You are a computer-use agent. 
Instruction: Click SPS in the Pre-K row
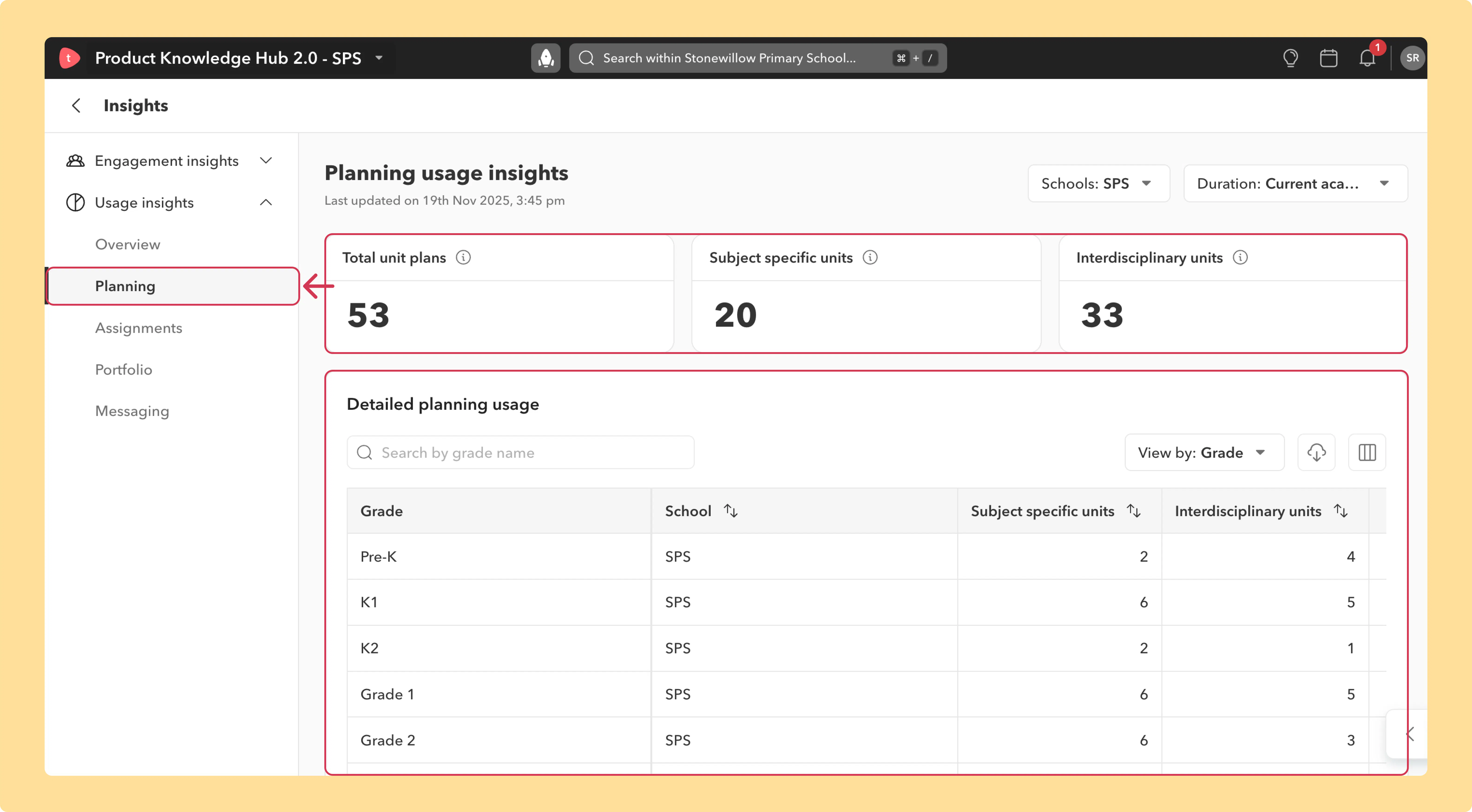coord(678,557)
